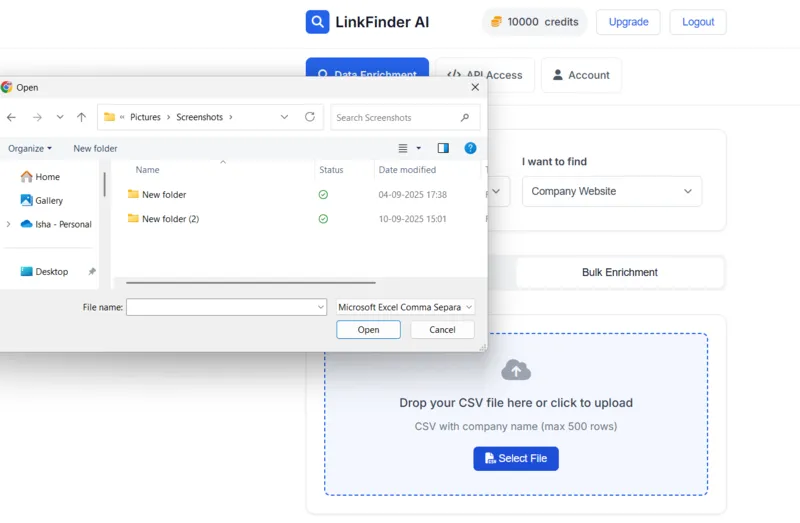The width and height of the screenshot is (800, 523).
Task: Select the New folder (2) entry
Action: click(170, 219)
